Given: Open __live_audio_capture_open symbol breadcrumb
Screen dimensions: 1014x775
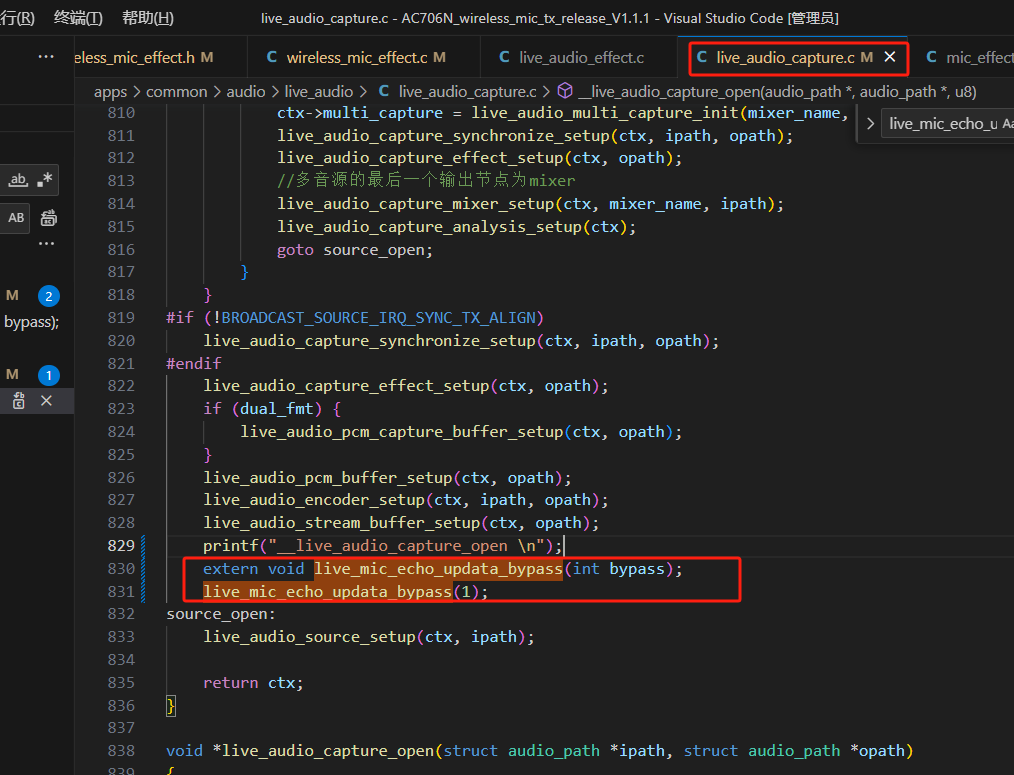Looking at the screenshot, I should coord(777,92).
